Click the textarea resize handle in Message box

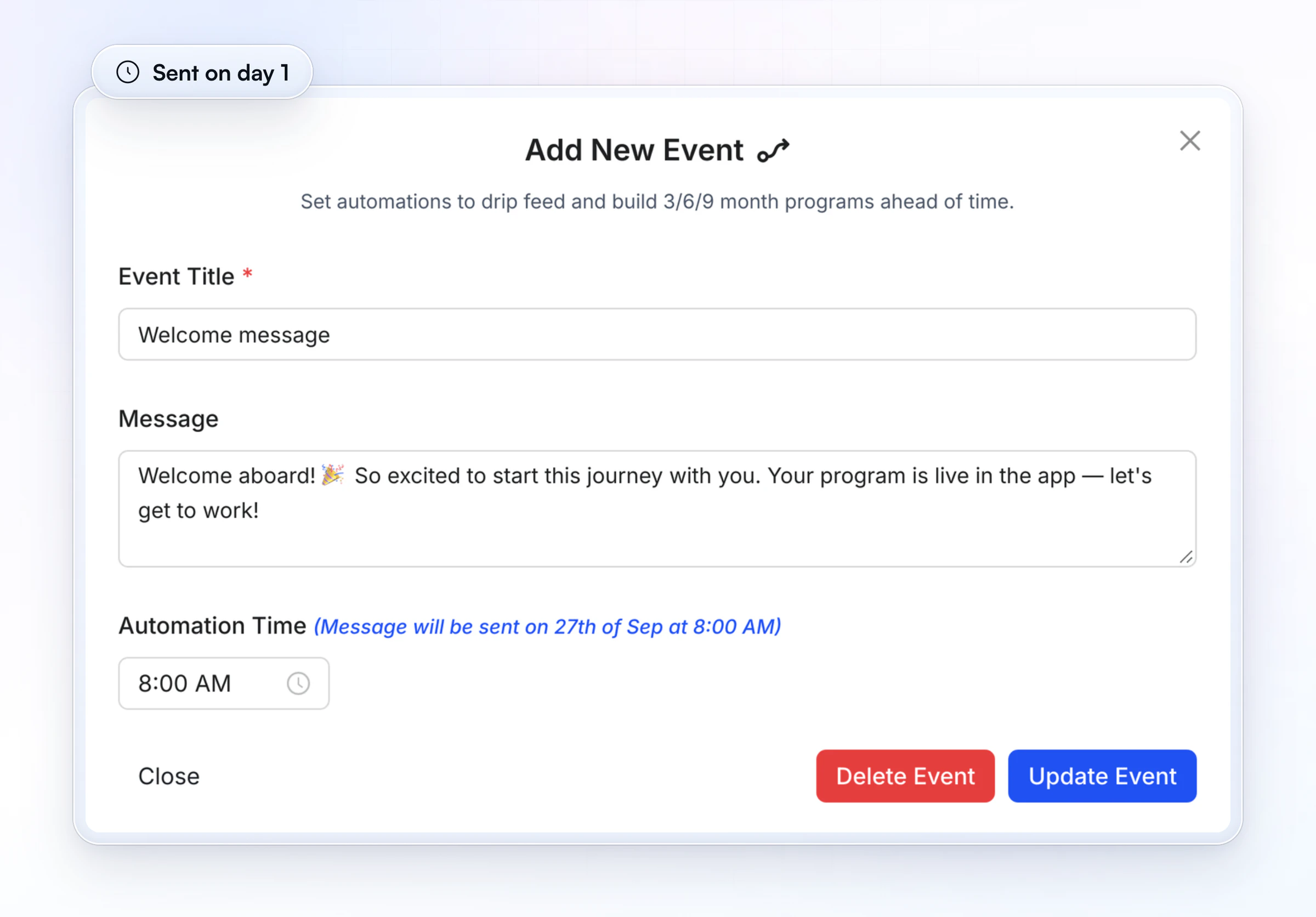(1186, 557)
